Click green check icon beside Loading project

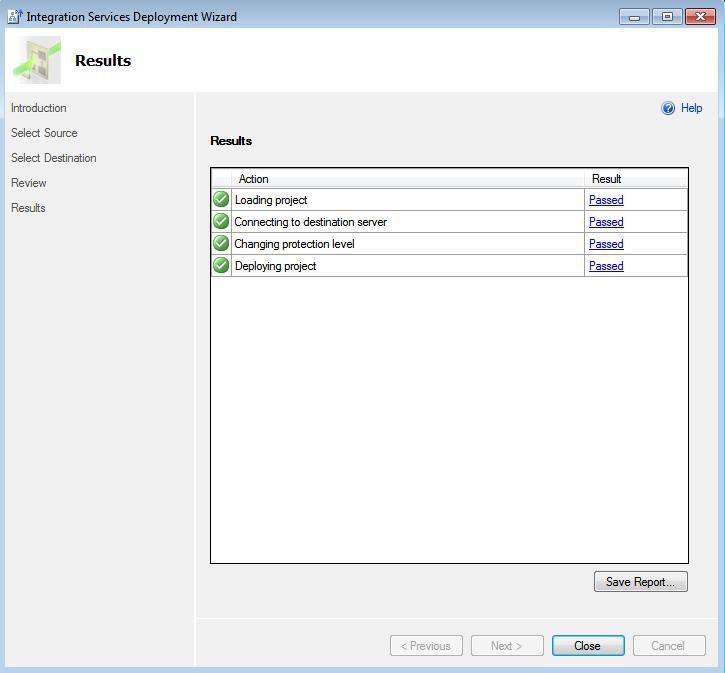coord(221,200)
